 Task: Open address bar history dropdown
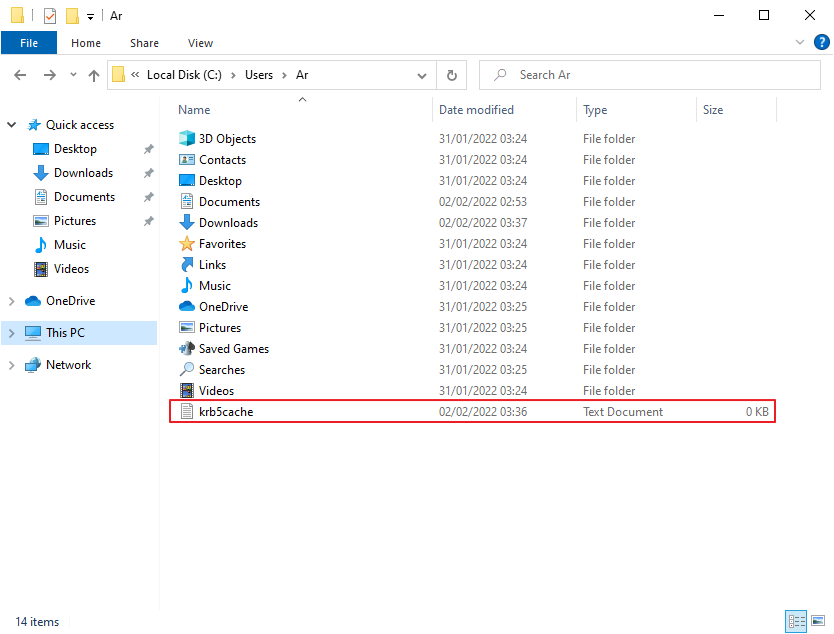[x=421, y=75]
